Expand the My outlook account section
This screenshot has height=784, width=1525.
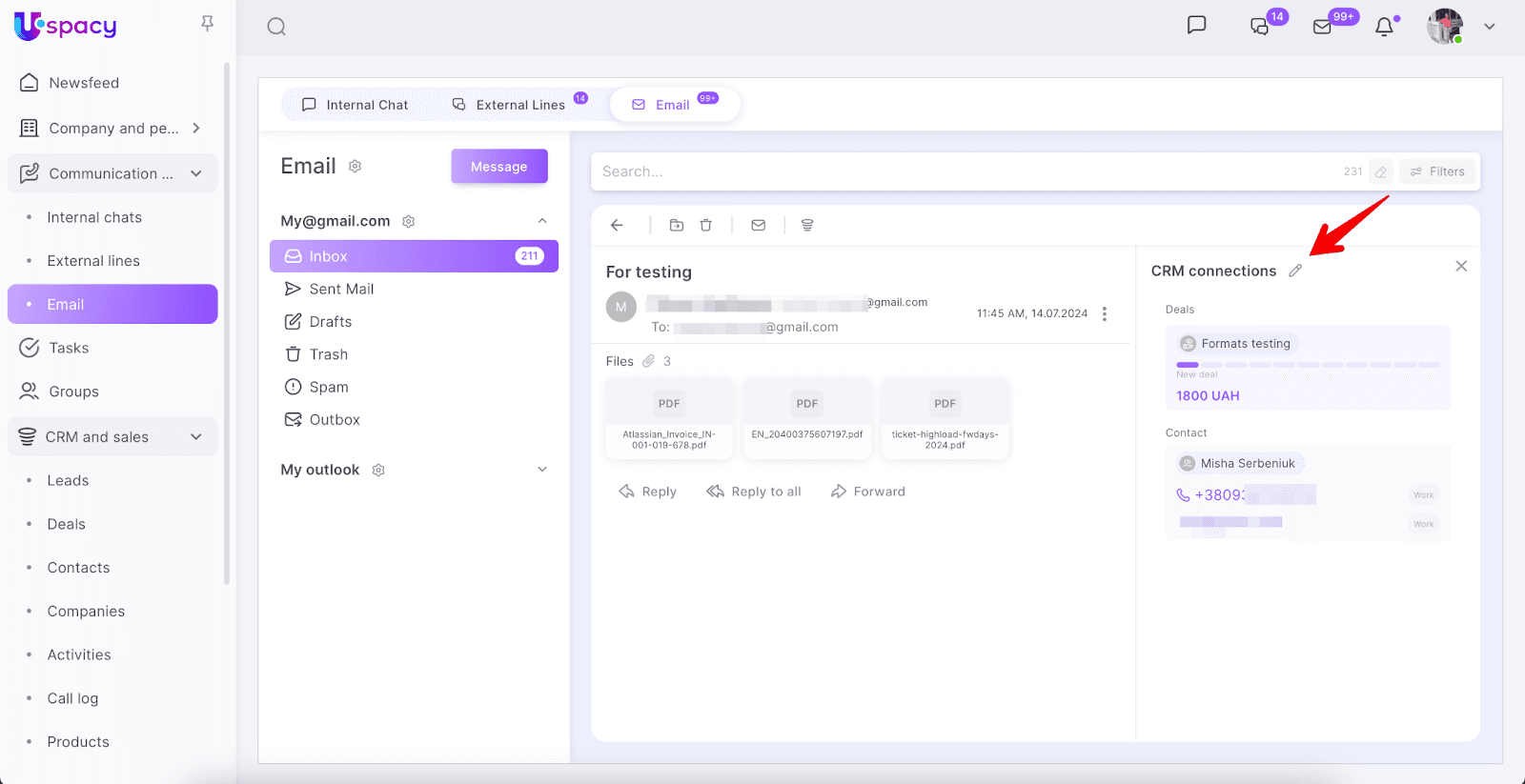(x=542, y=470)
